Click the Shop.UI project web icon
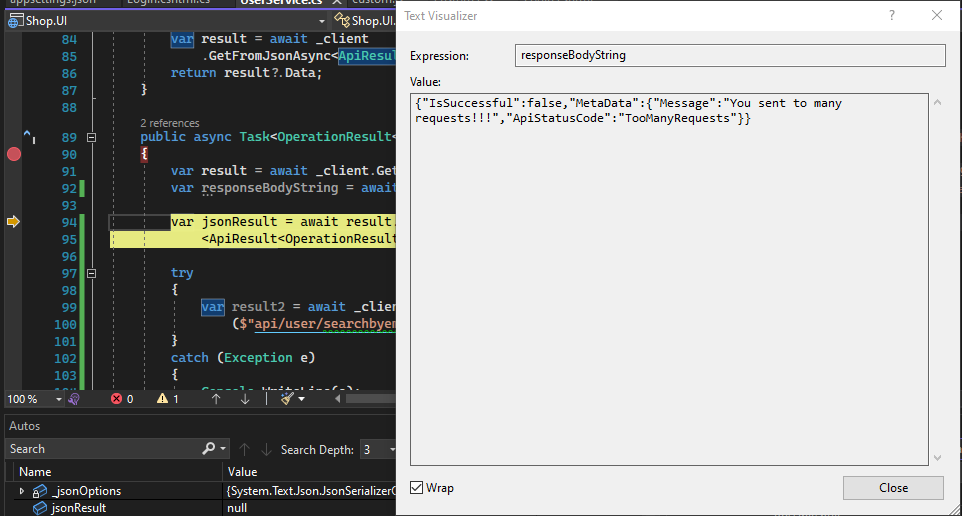The height and width of the screenshot is (516, 962). point(15,20)
